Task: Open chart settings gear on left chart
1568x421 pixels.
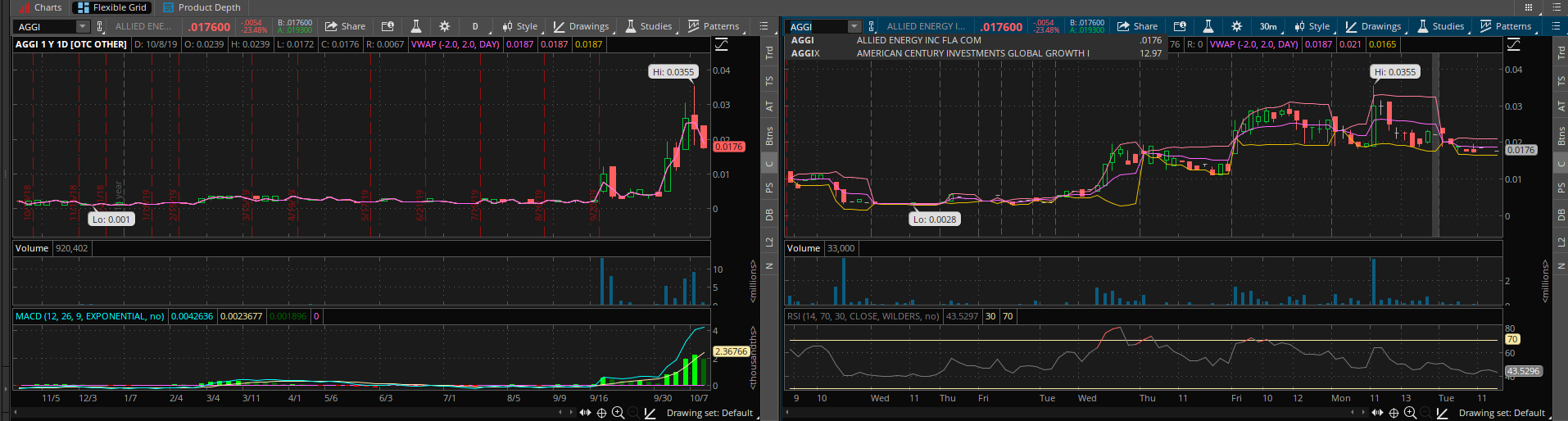Action: tap(444, 26)
